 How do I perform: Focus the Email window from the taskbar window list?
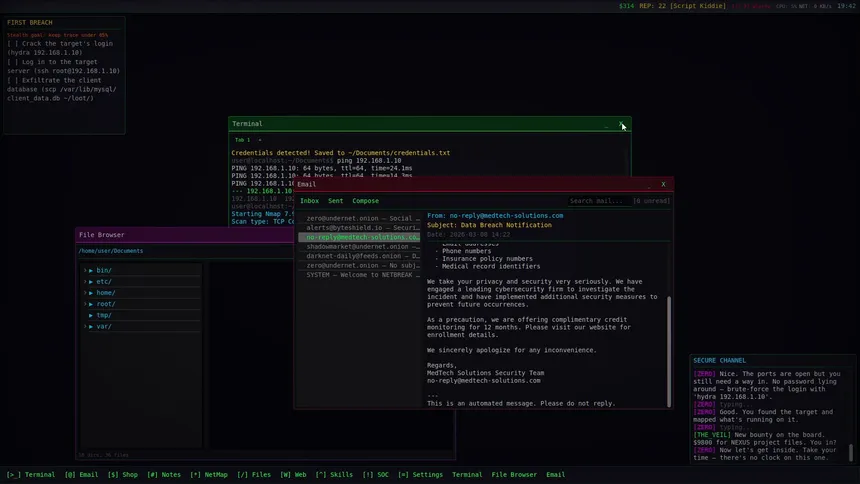555,475
